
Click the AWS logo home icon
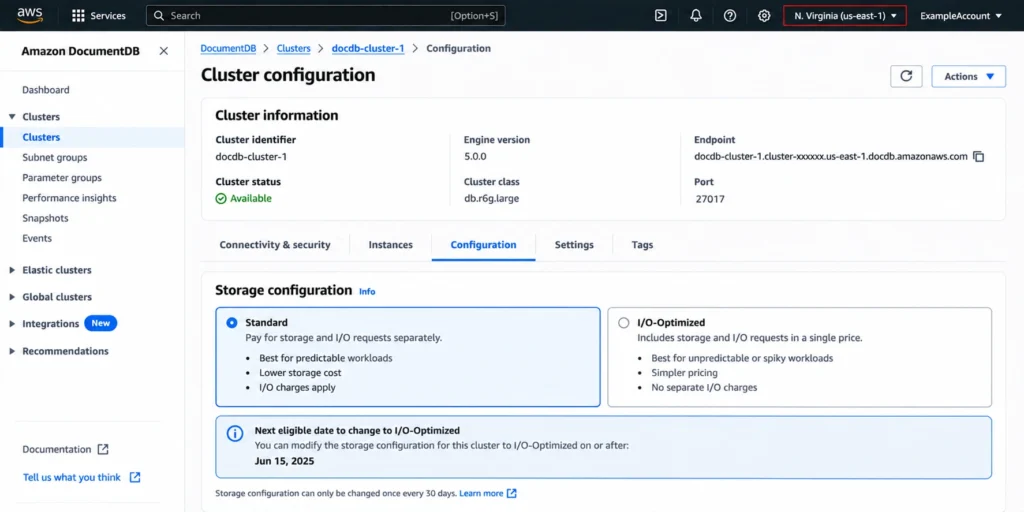click(x=29, y=15)
